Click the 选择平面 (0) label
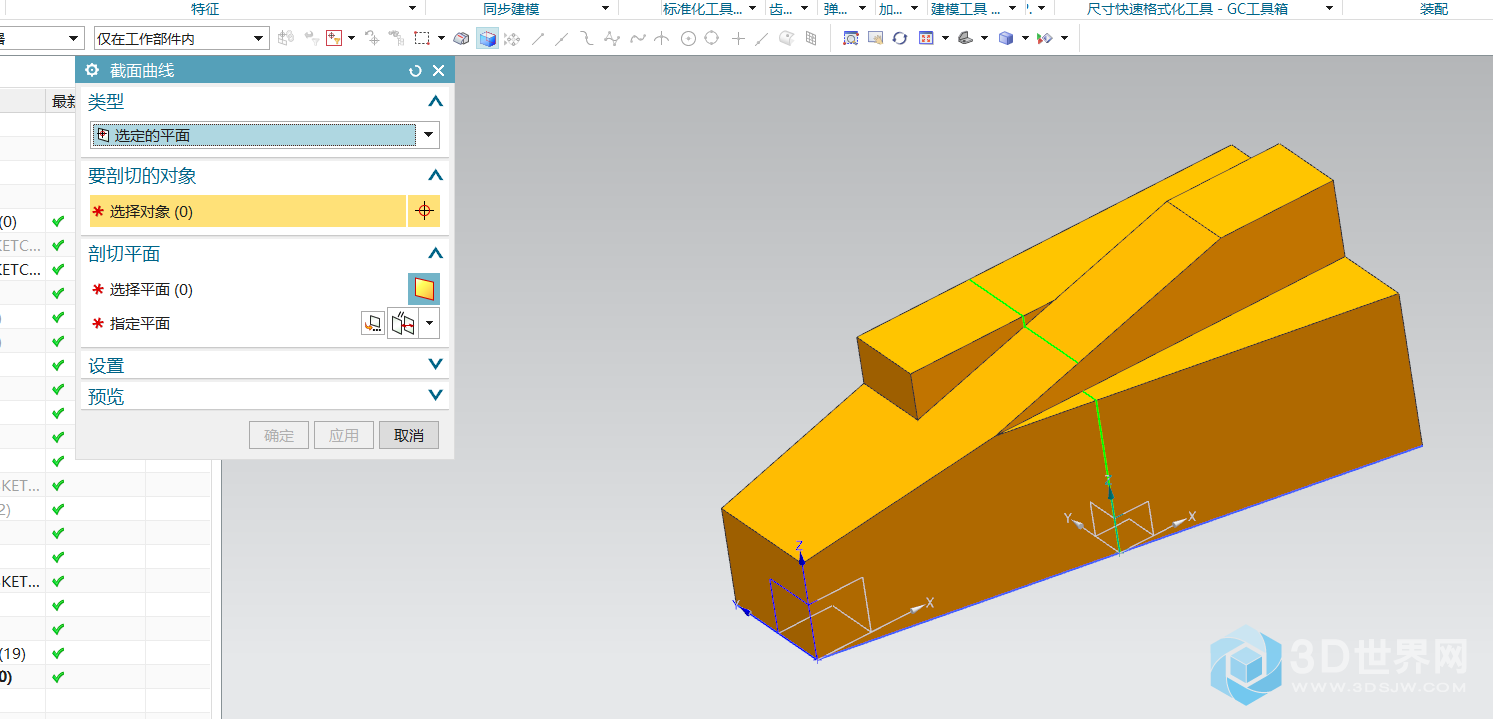The image size is (1493, 719). point(151,289)
